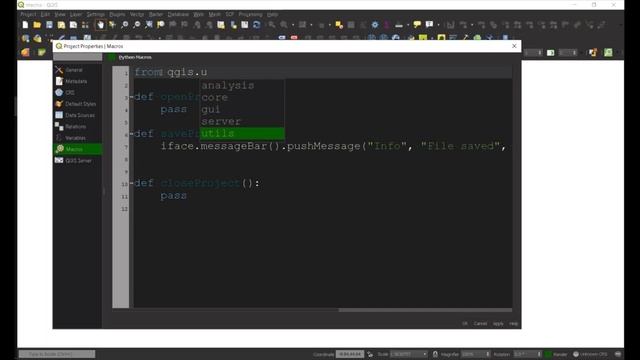The image size is (640, 360).
Task: Click the Map Tips speech bubble icon
Action: (417, 25)
